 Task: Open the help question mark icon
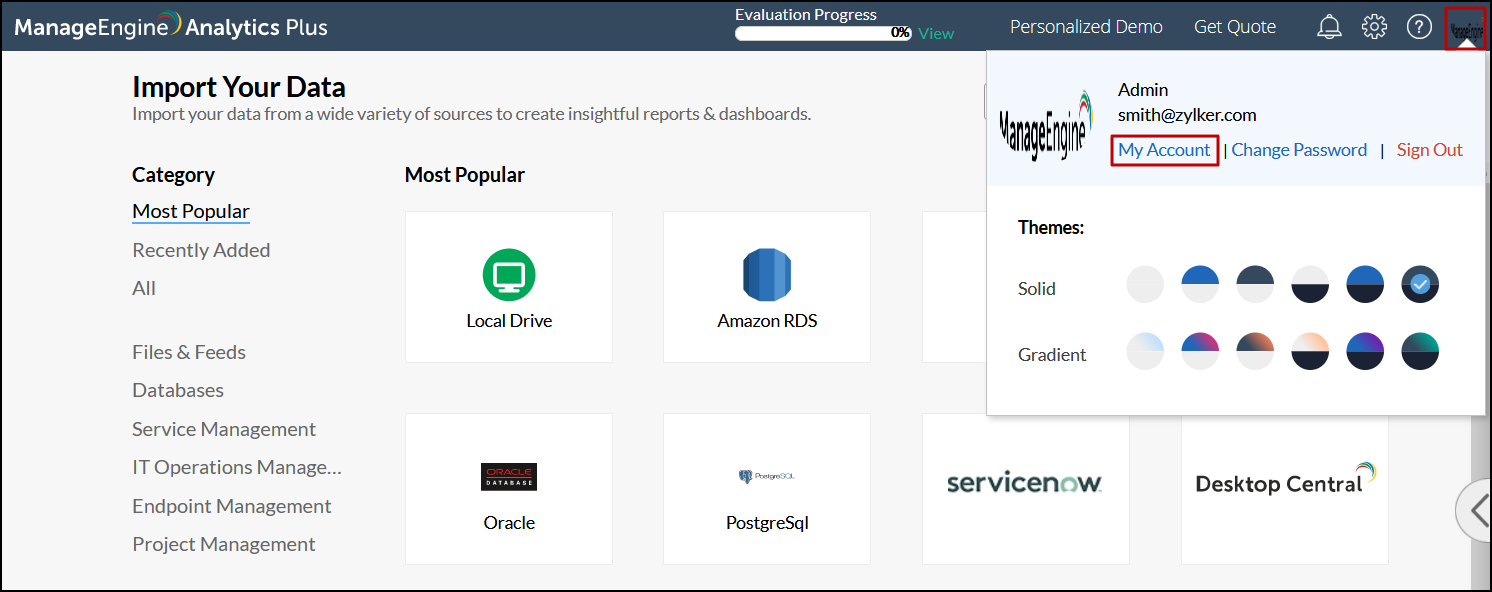tap(1420, 27)
